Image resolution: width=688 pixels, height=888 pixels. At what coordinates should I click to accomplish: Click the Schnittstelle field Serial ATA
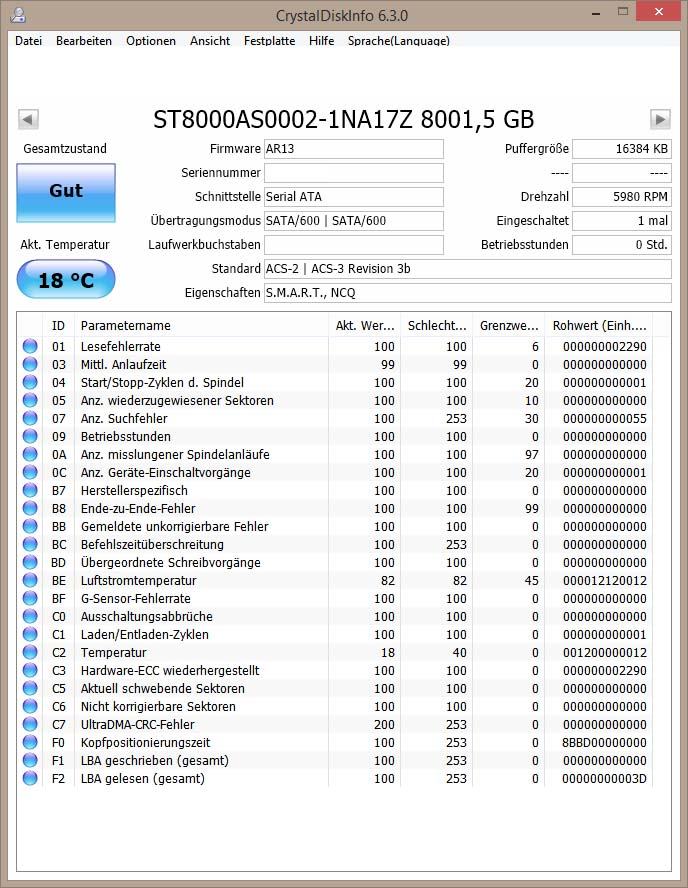pos(354,197)
